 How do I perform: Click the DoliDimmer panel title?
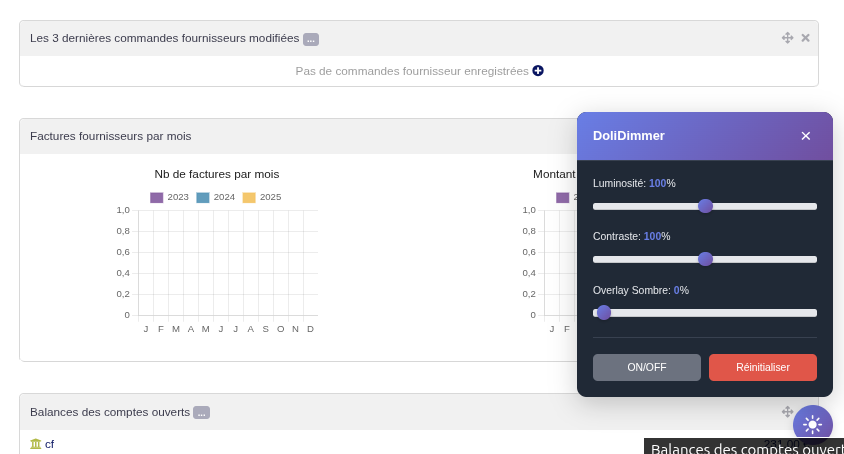[629, 136]
